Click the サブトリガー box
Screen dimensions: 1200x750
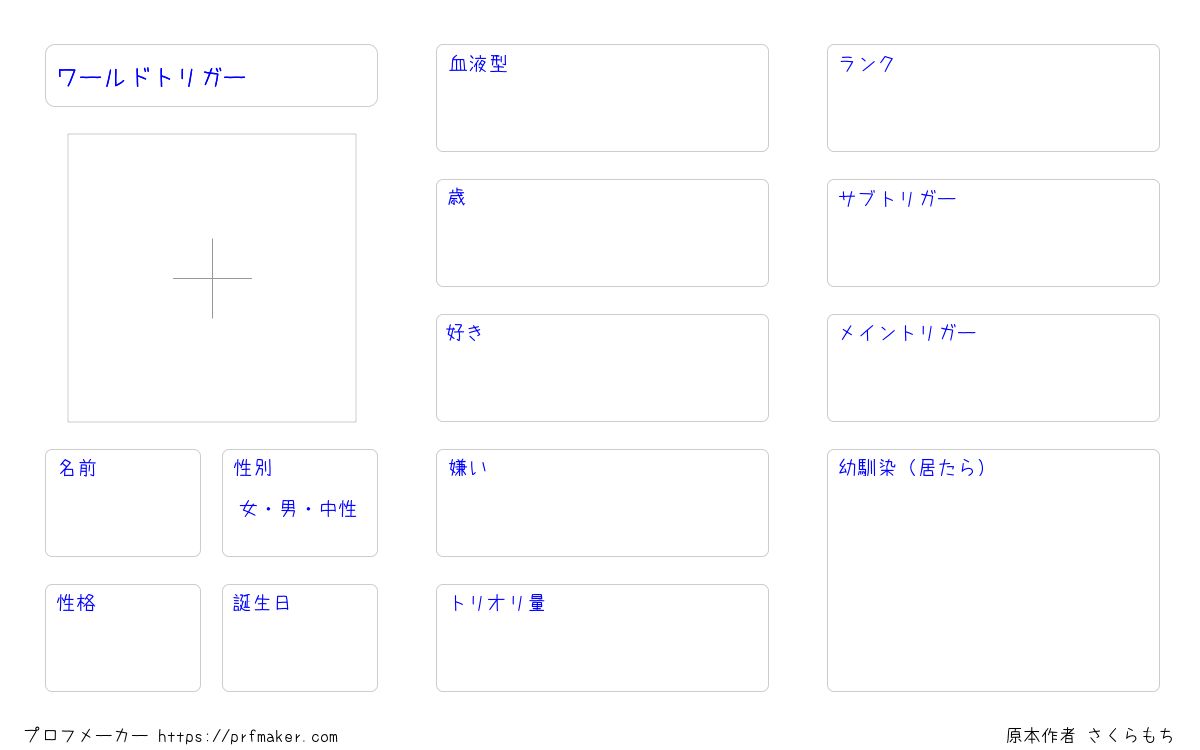993,233
